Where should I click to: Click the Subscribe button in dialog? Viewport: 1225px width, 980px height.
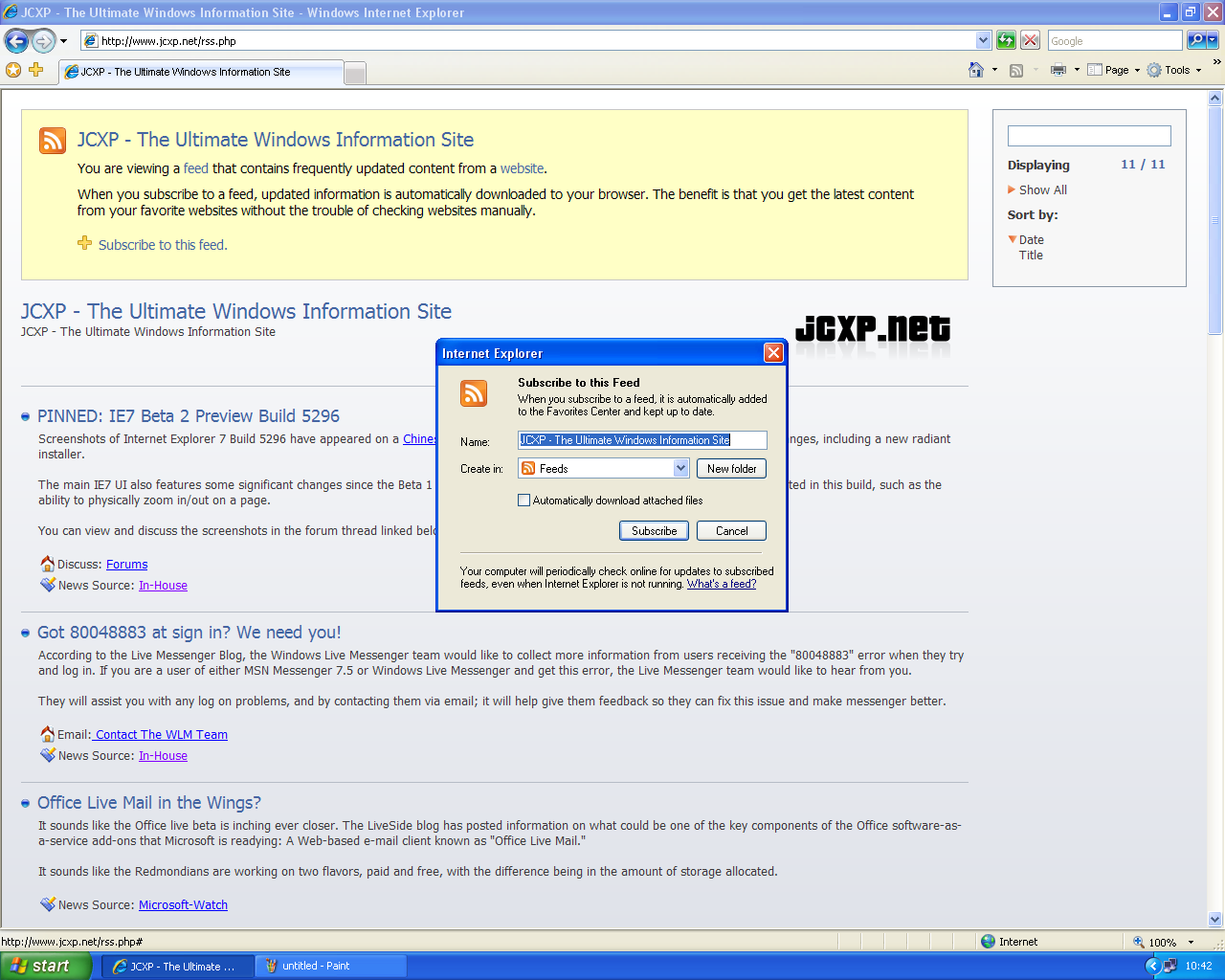(x=654, y=530)
